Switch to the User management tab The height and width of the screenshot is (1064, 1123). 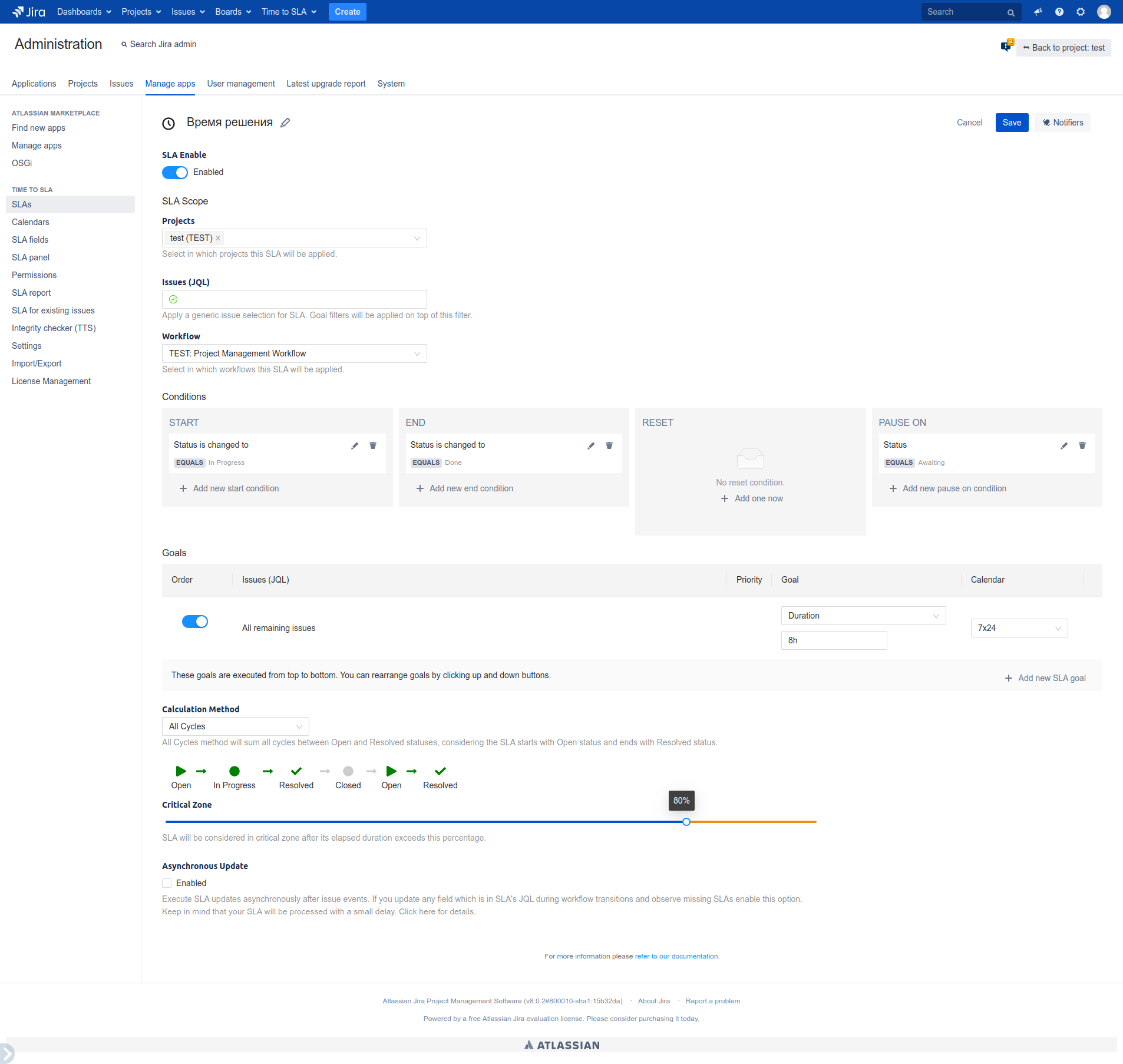241,84
